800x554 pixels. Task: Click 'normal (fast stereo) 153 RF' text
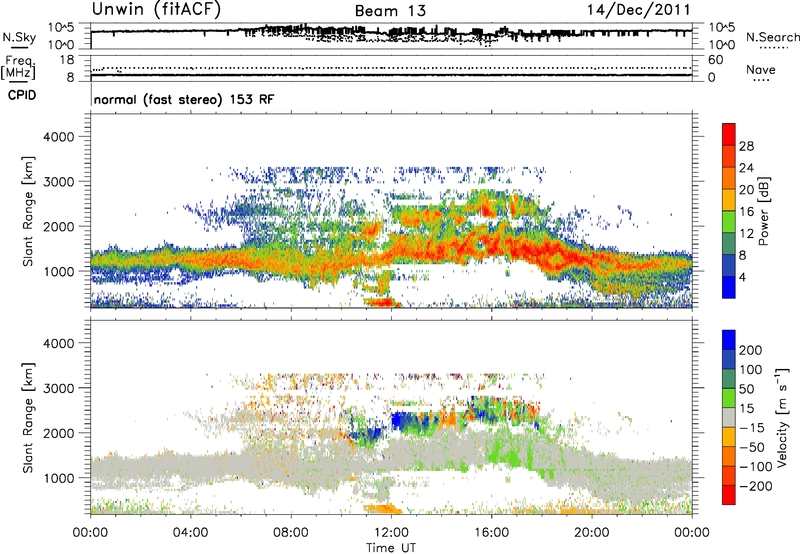pyautogui.click(x=184, y=99)
